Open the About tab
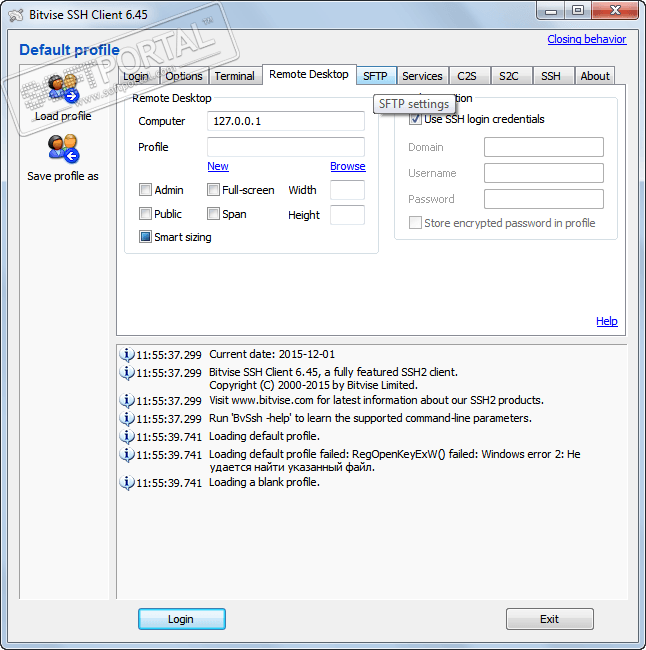The height and width of the screenshot is (650, 646). tap(595, 76)
